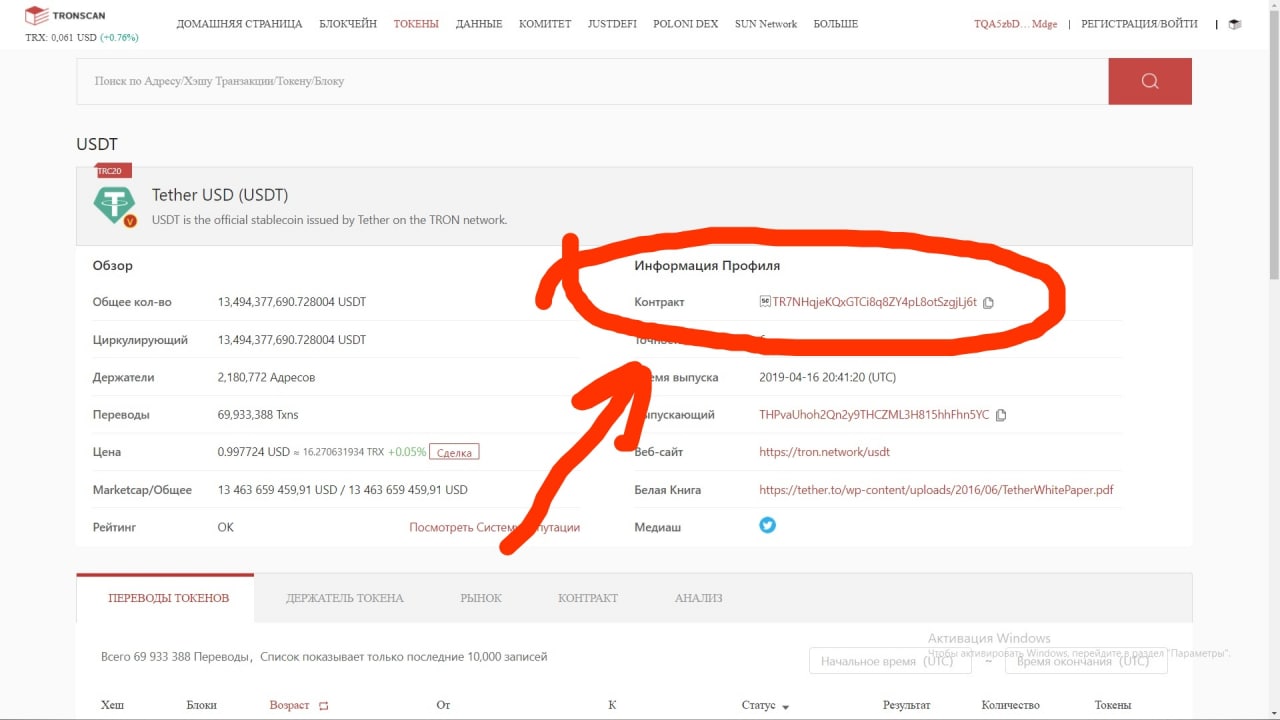This screenshot has height=720, width=1280.
Task: Click the Хеш column header
Action: pos(112,706)
